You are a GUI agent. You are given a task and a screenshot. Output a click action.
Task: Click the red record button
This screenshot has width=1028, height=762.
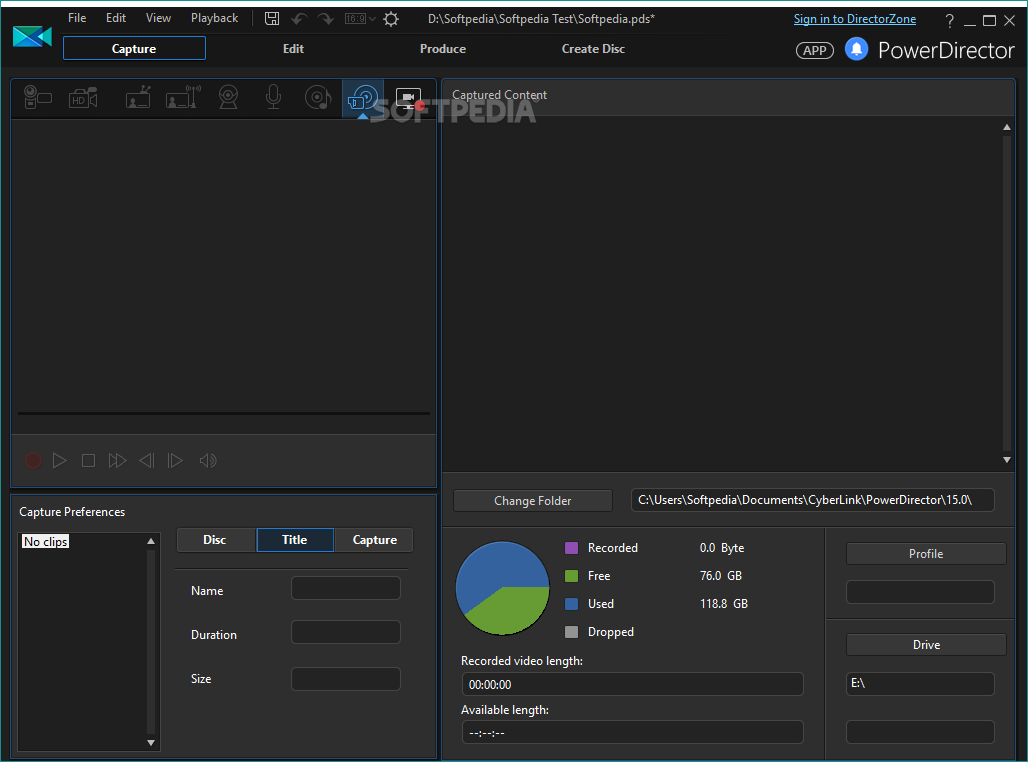(x=33, y=460)
